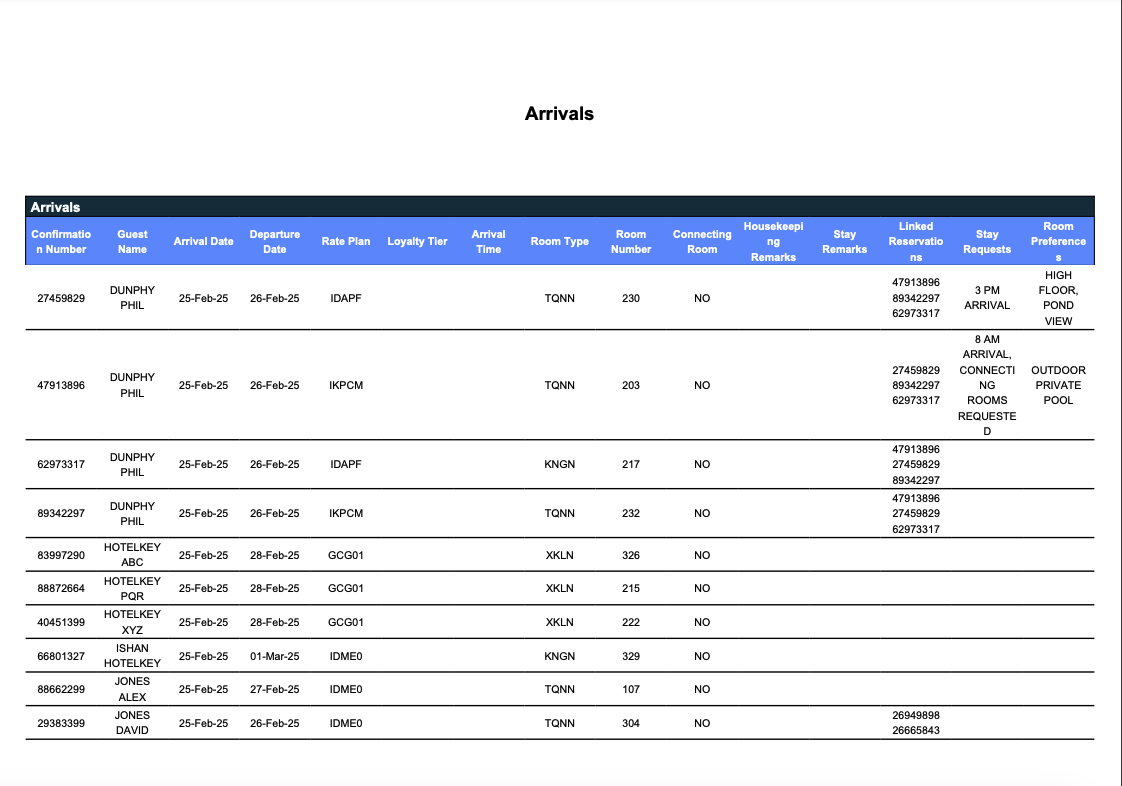Click the Connecting Room NO value for room 203

(702, 385)
